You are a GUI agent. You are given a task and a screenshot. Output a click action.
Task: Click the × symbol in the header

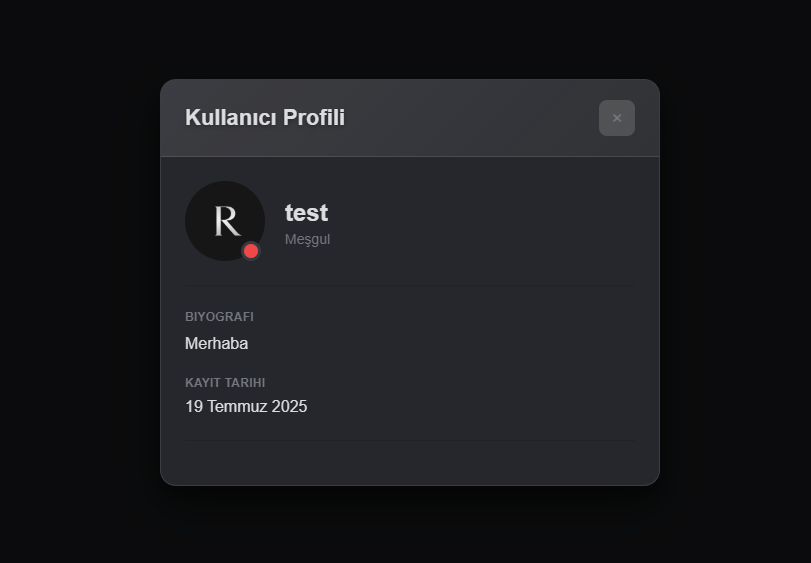[x=617, y=118]
